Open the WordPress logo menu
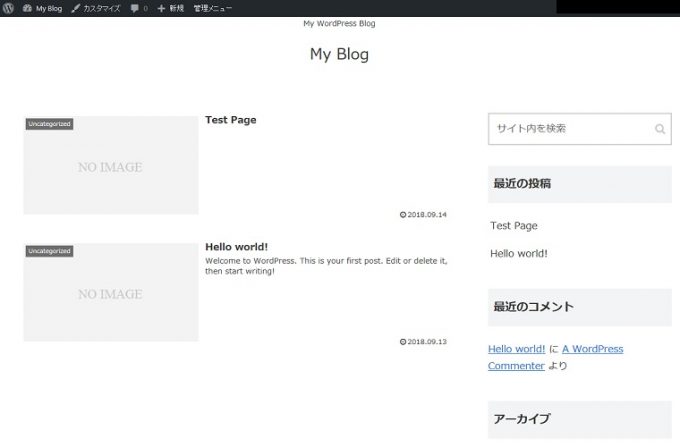The image size is (680, 447). [x=8, y=8]
